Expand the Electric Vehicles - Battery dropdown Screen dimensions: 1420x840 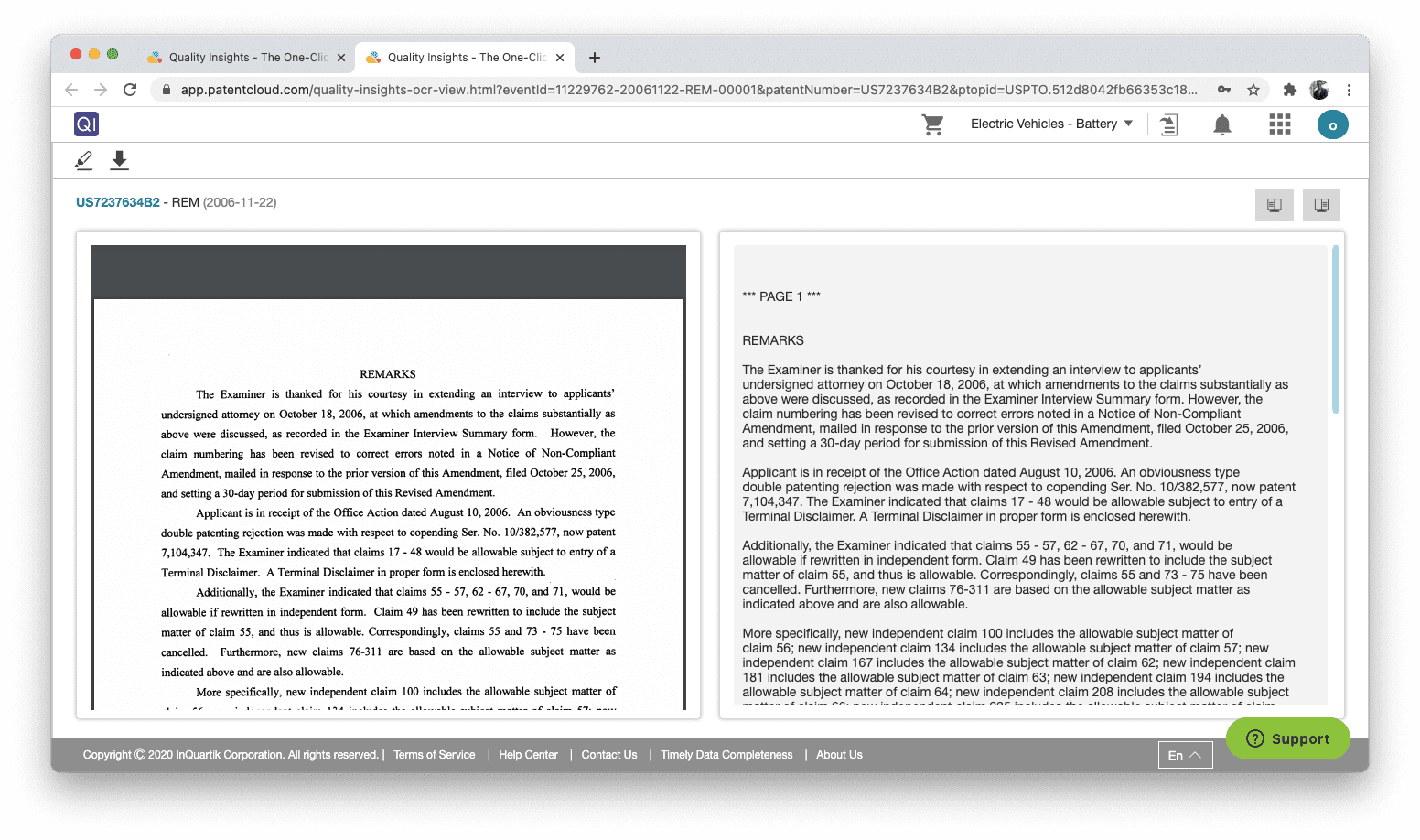(1051, 124)
